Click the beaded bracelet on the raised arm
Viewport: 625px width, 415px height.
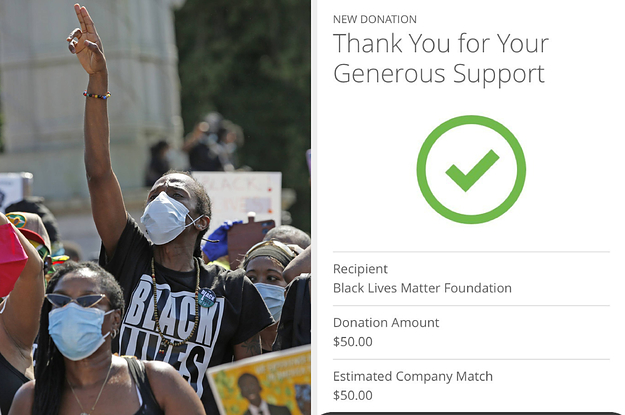[x=97, y=95]
